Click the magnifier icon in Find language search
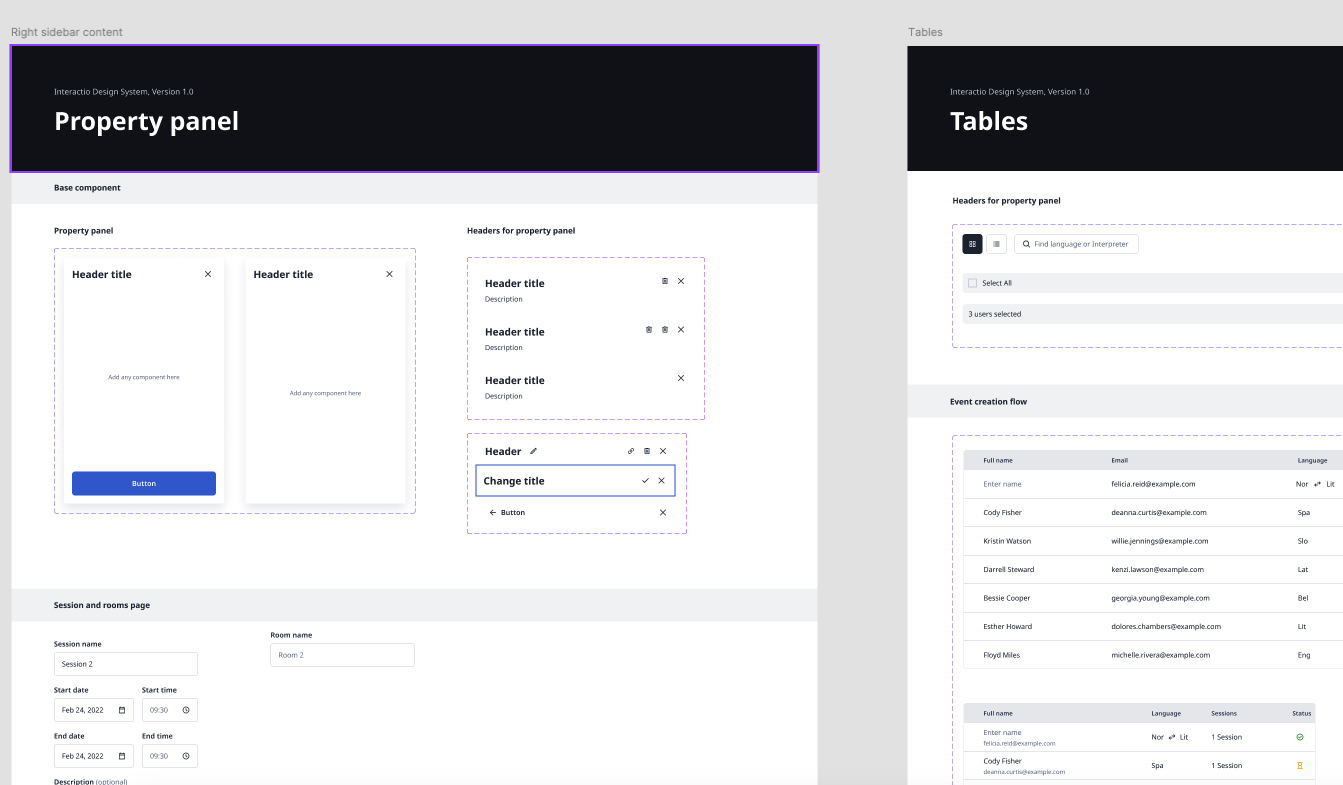1343x785 pixels. [1026, 244]
